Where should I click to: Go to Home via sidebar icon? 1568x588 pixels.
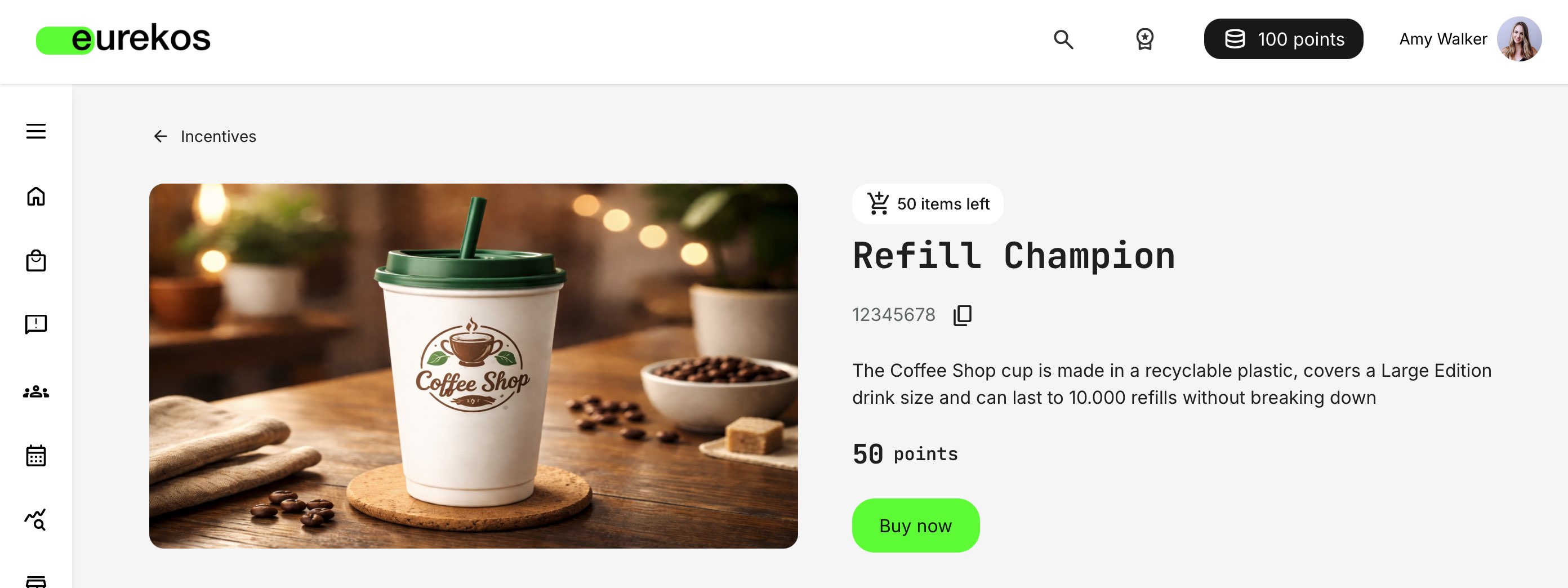pyautogui.click(x=36, y=196)
